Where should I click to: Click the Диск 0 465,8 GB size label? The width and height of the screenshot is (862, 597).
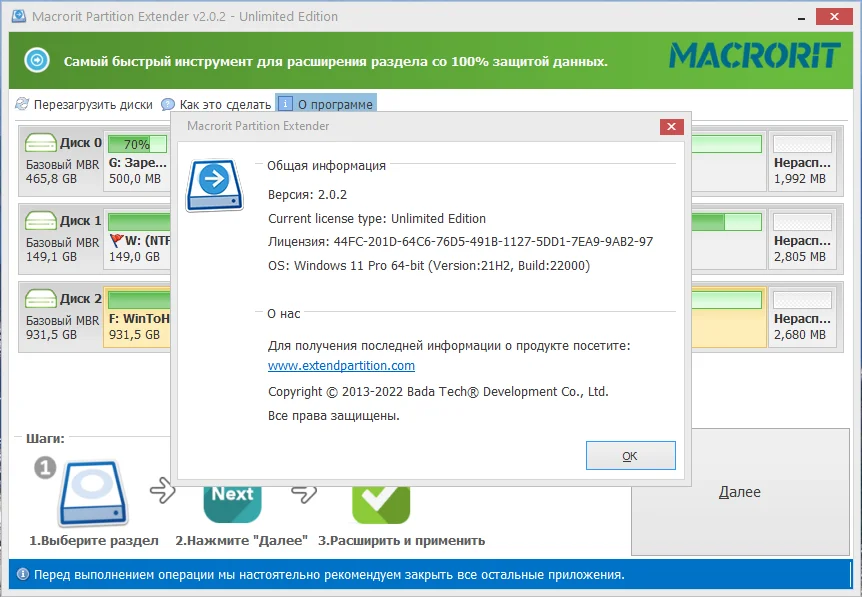click(51, 179)
